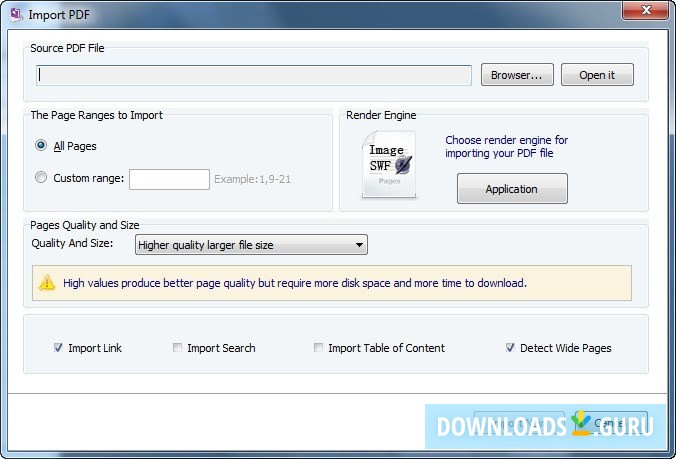The width and height of the screenshot is (676, 459).
Task: Enable the Import Search checkbox
Action: 177,347
